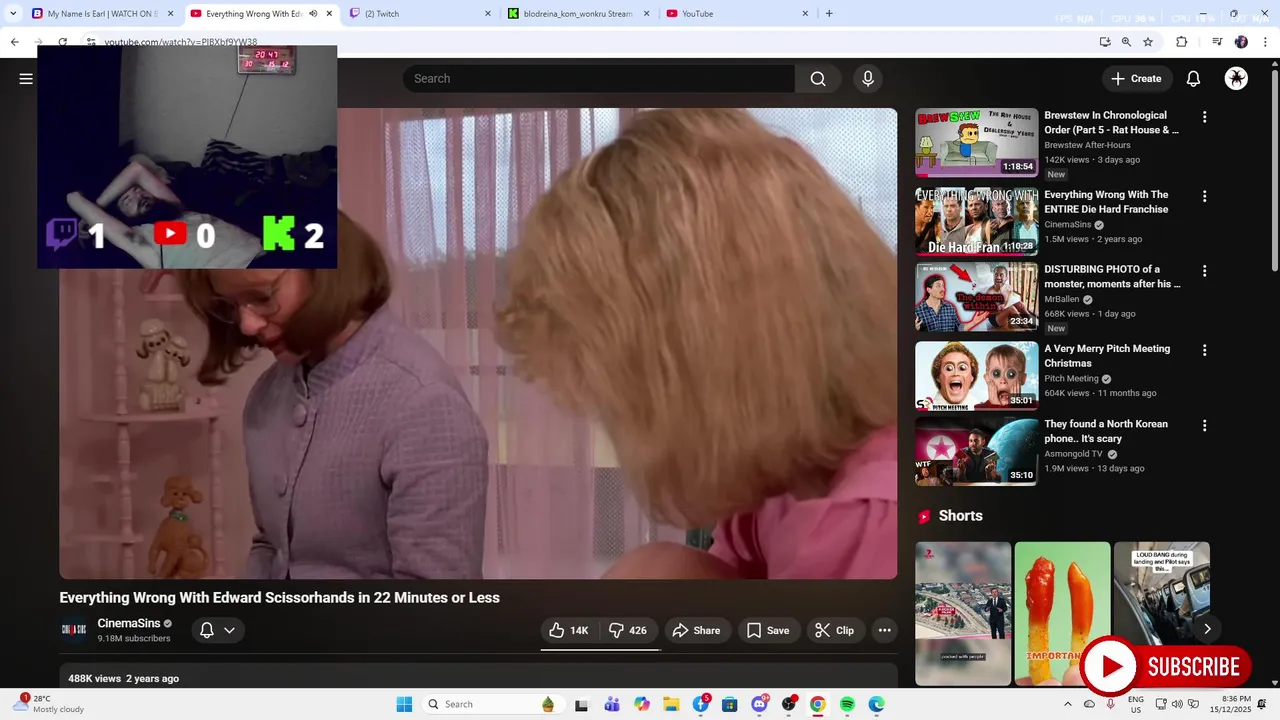Viewport: 1280px width, 720px height.
Task: Mute the audio on Everything Wrong tab
Action: (x=313, y=14)
